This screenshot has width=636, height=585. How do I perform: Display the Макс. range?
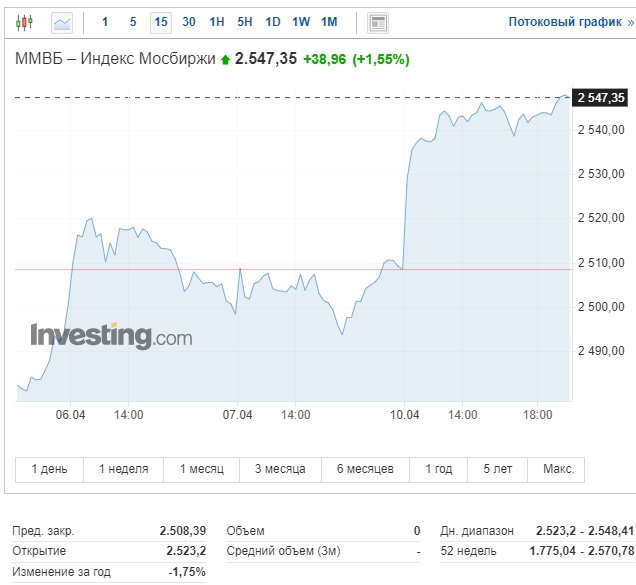pyautogui.click(x=558, y=469)
